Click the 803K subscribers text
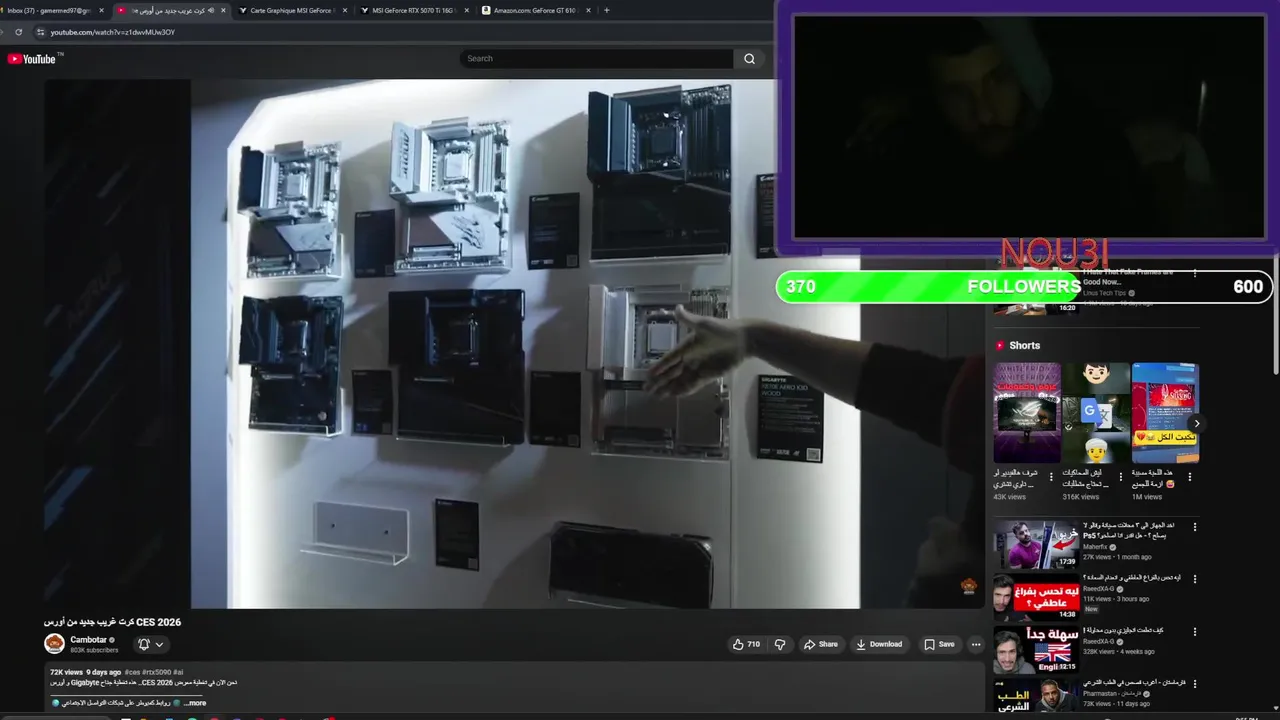The height and width of the screenshot is (720, 1280). pos(94,650)
